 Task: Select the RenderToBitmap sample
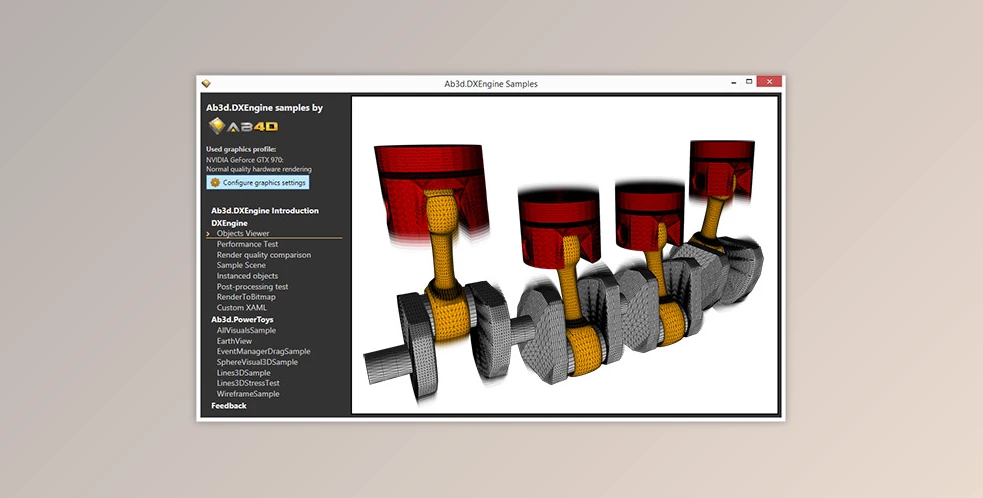[246, 297]
